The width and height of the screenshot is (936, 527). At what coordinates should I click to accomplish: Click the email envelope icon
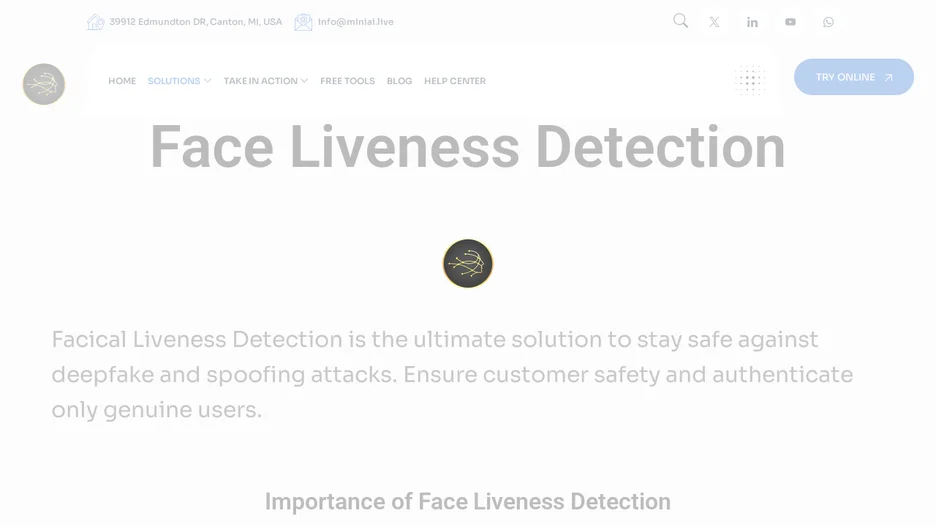[x=303, y=22]
